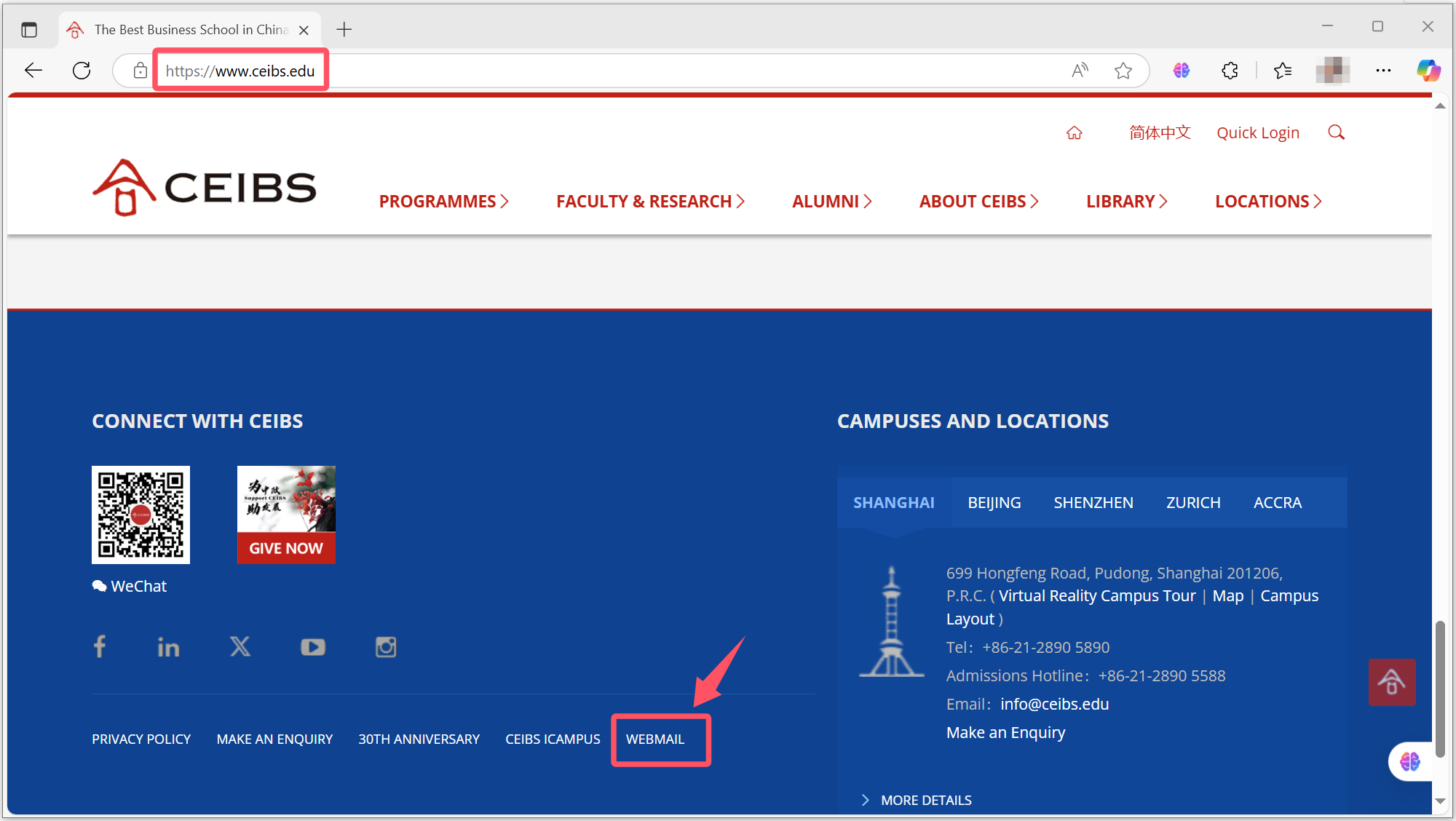Close the Best Business School tab
1456x821 pixels.
[x=304, y=30]
